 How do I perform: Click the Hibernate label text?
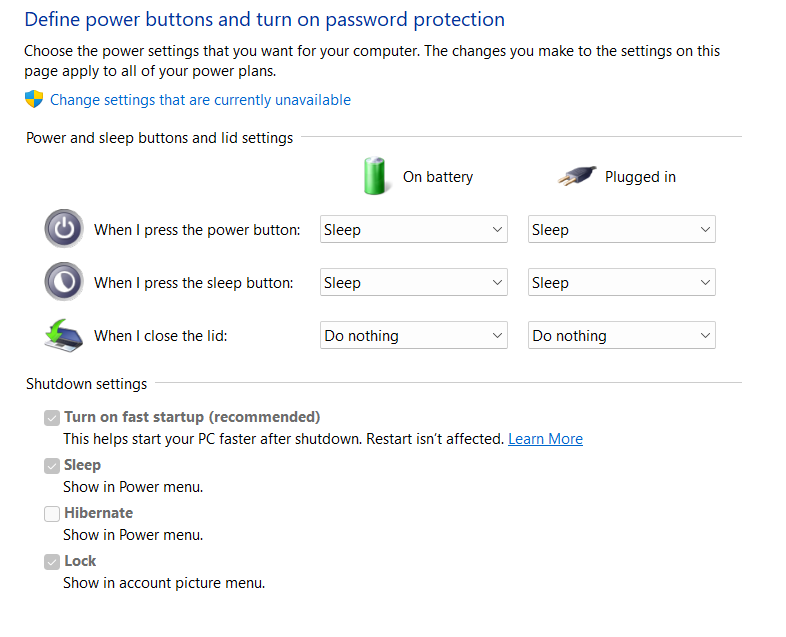click(98, 513)
